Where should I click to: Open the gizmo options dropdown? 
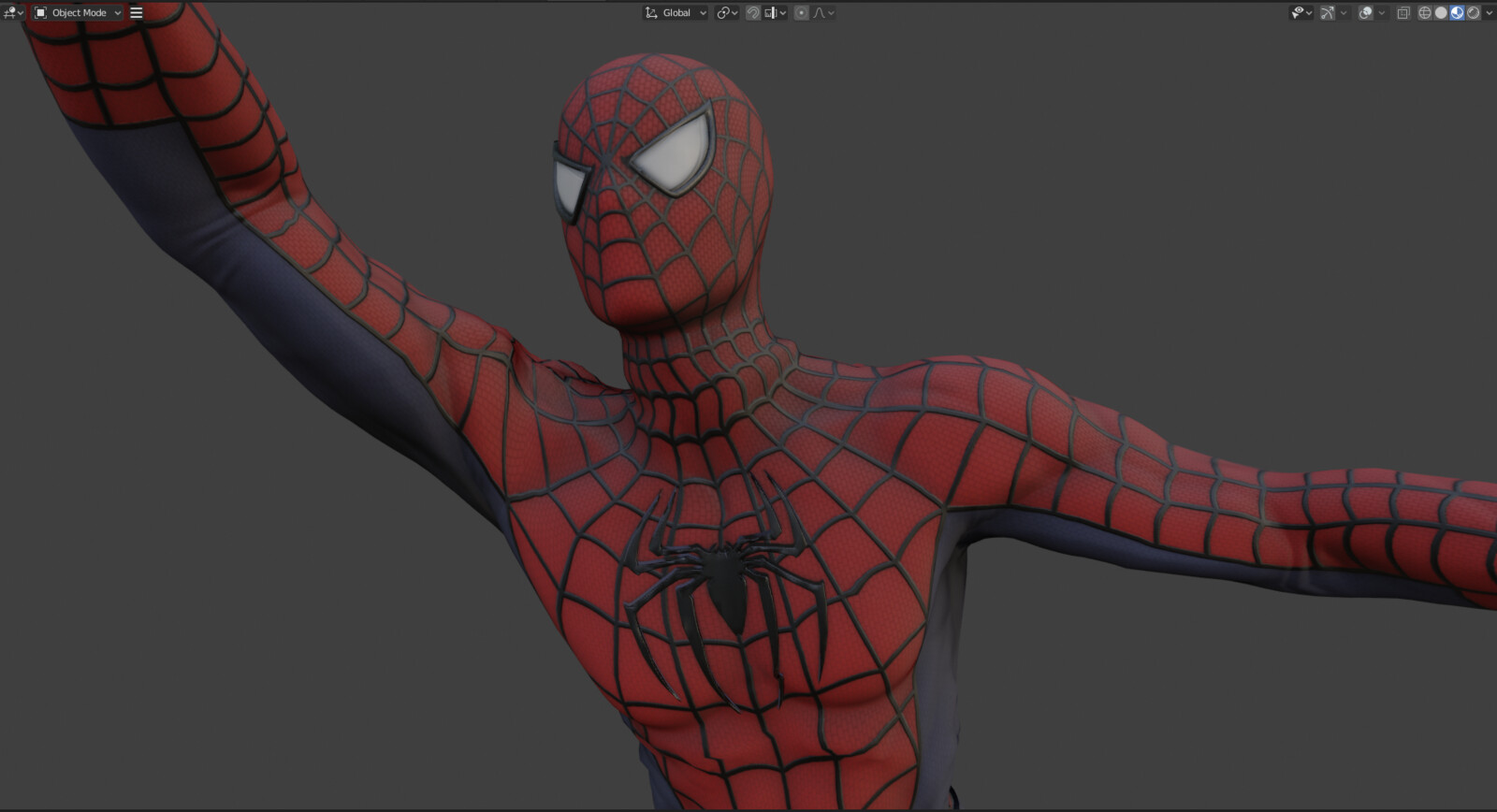click(x=1344, y=13)
